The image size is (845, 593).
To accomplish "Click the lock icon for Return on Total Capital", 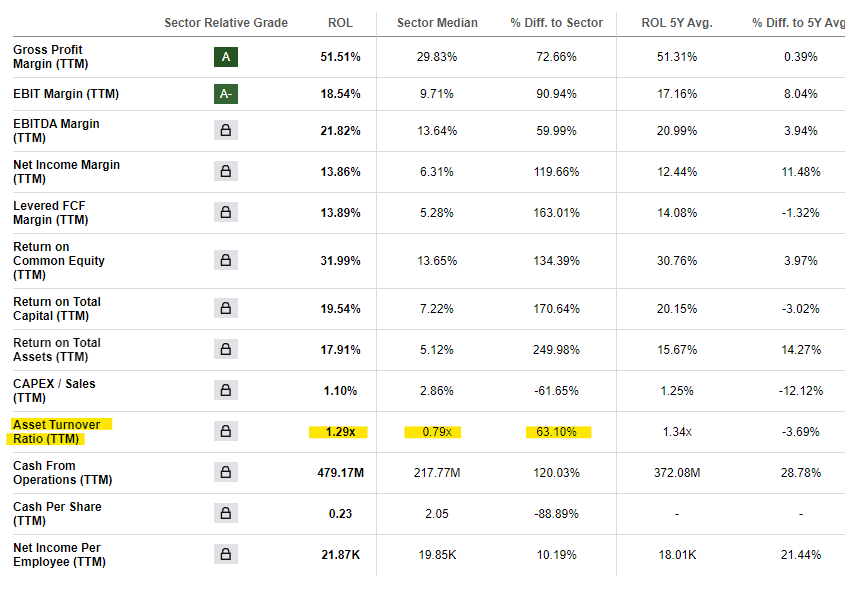I will click(226, 308).
